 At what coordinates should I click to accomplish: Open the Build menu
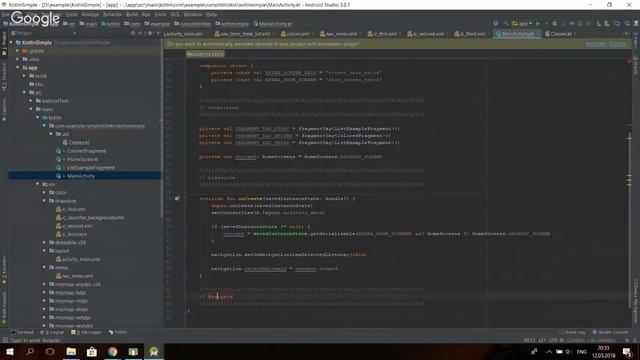pos(132,14)
